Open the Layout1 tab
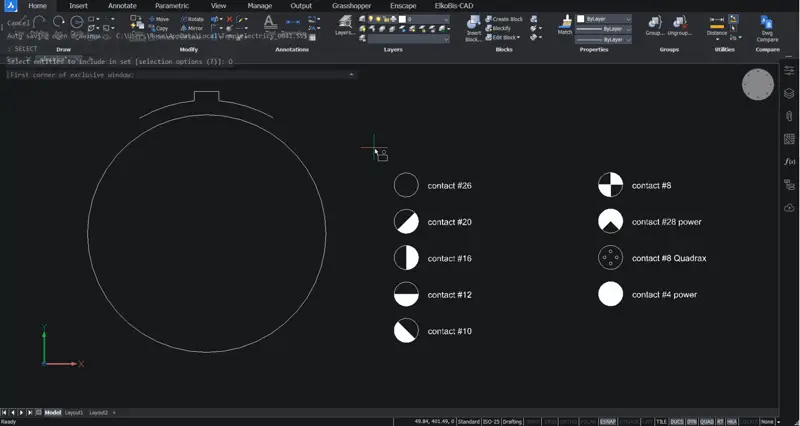The height and width of the screenshot is (426, 800). click(x=73, y=412)
